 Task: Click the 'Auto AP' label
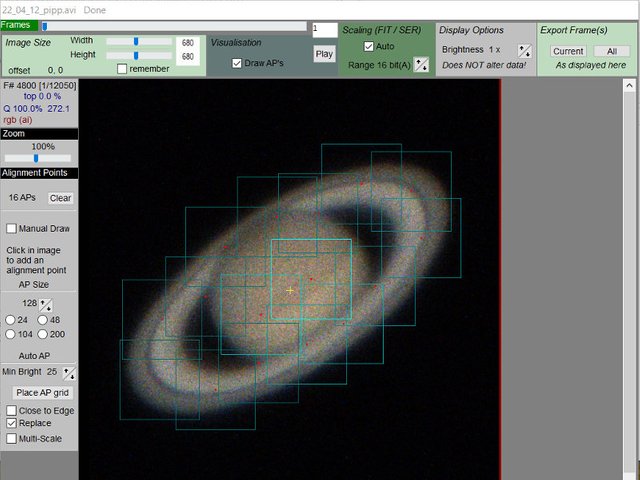(x=34, y=356)
